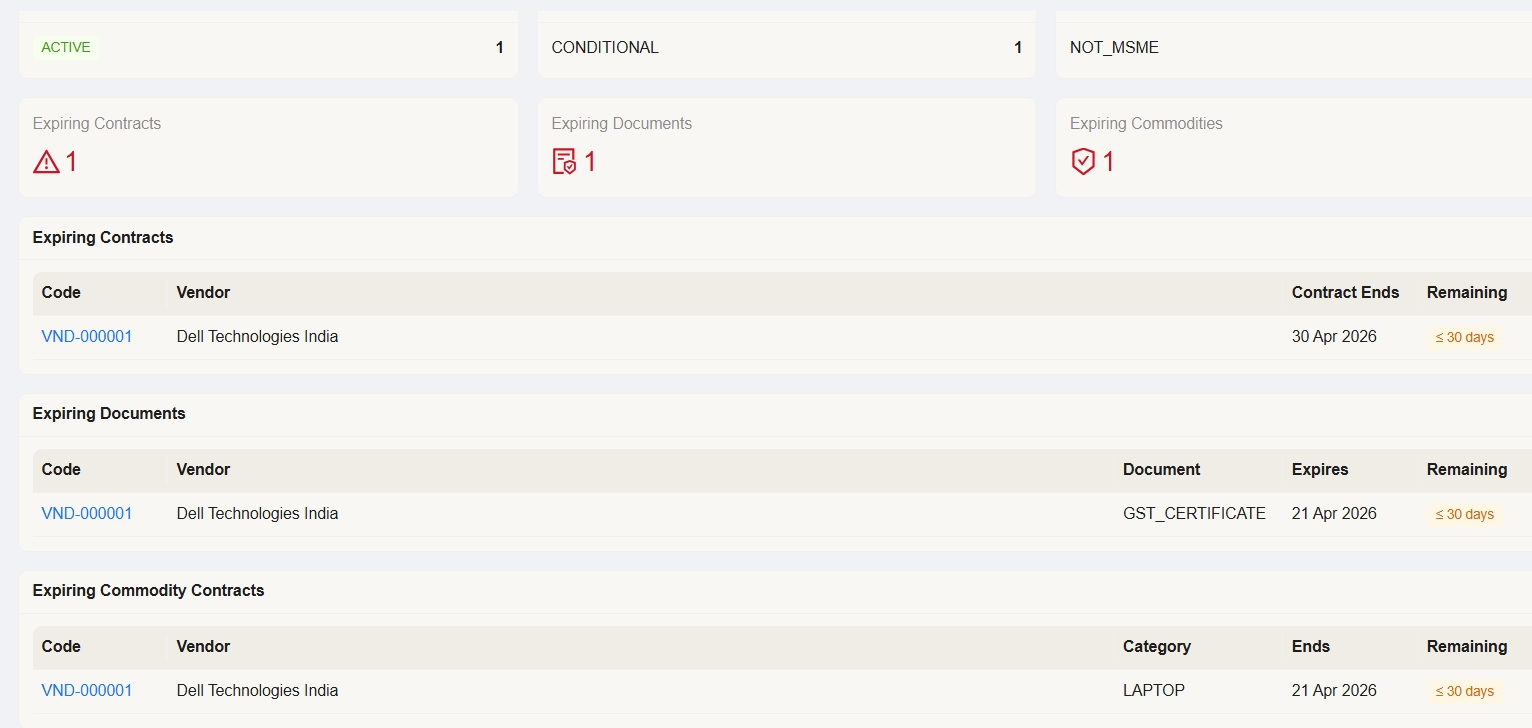Click the green ACTIVE status badge
1532x728 pixels.
coord(66,47)
